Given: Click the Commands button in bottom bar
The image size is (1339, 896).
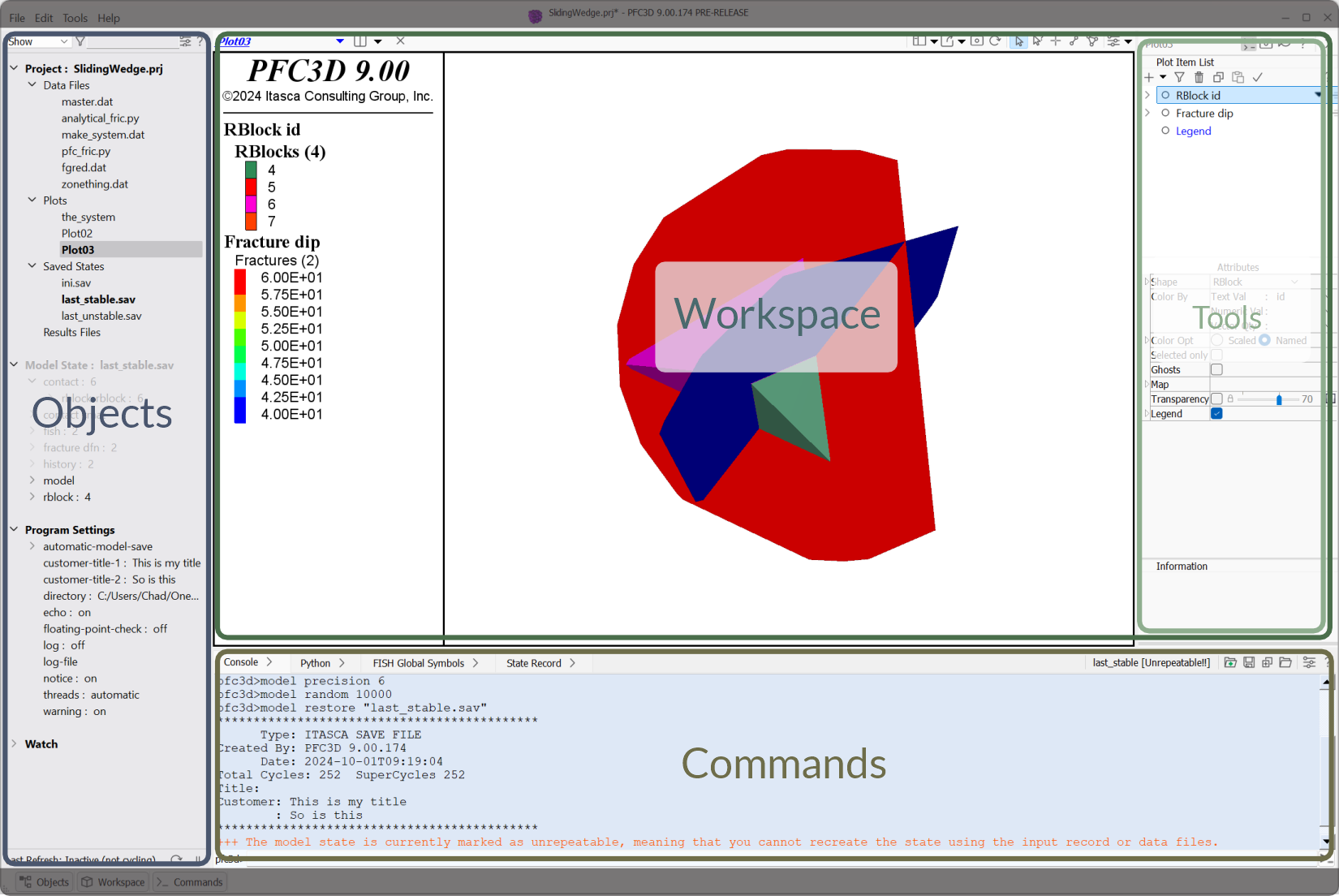Looking at the screenshot, I should [190, 882].
